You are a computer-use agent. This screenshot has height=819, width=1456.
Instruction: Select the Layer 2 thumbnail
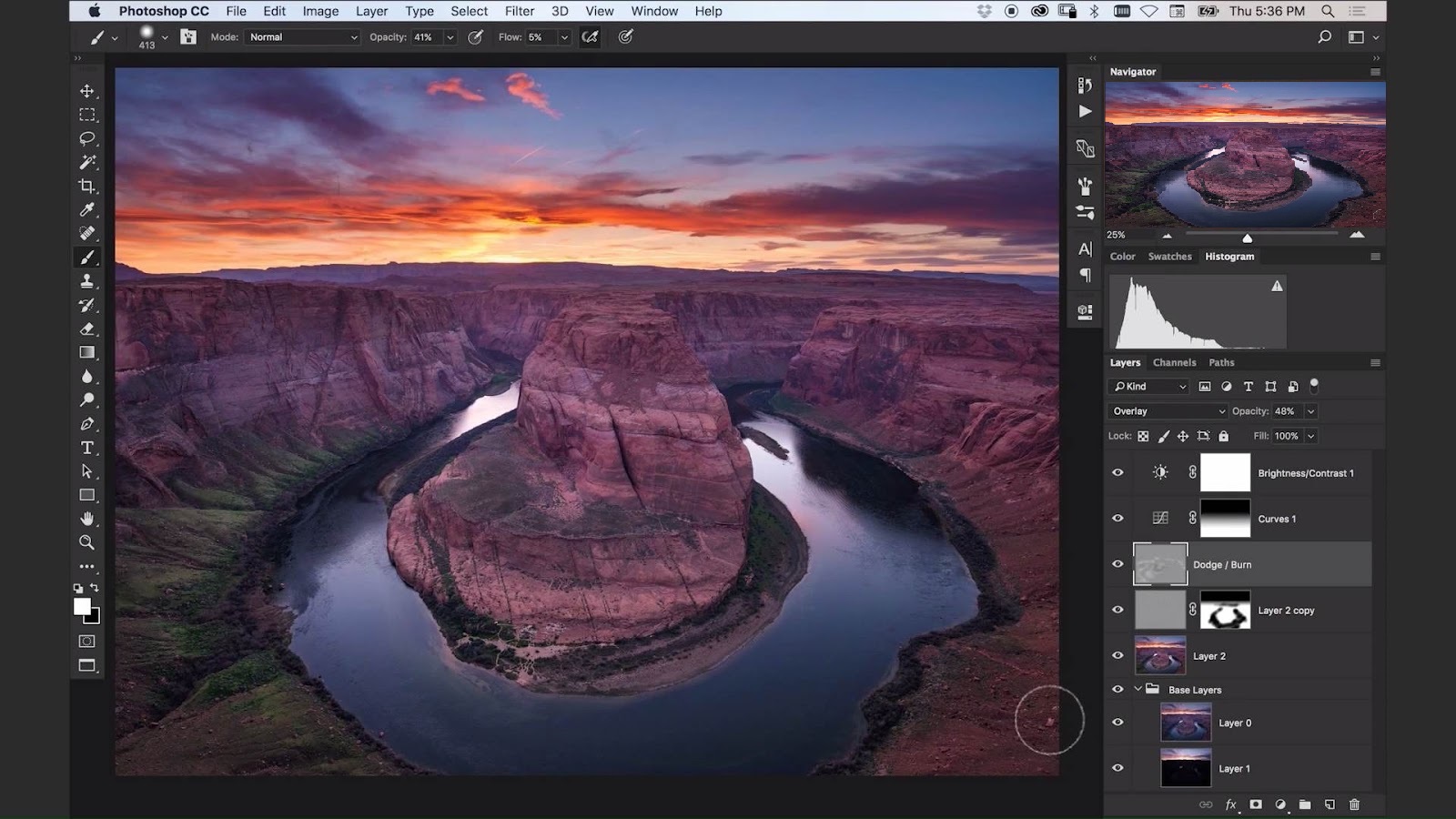(x=1160, y=656)
